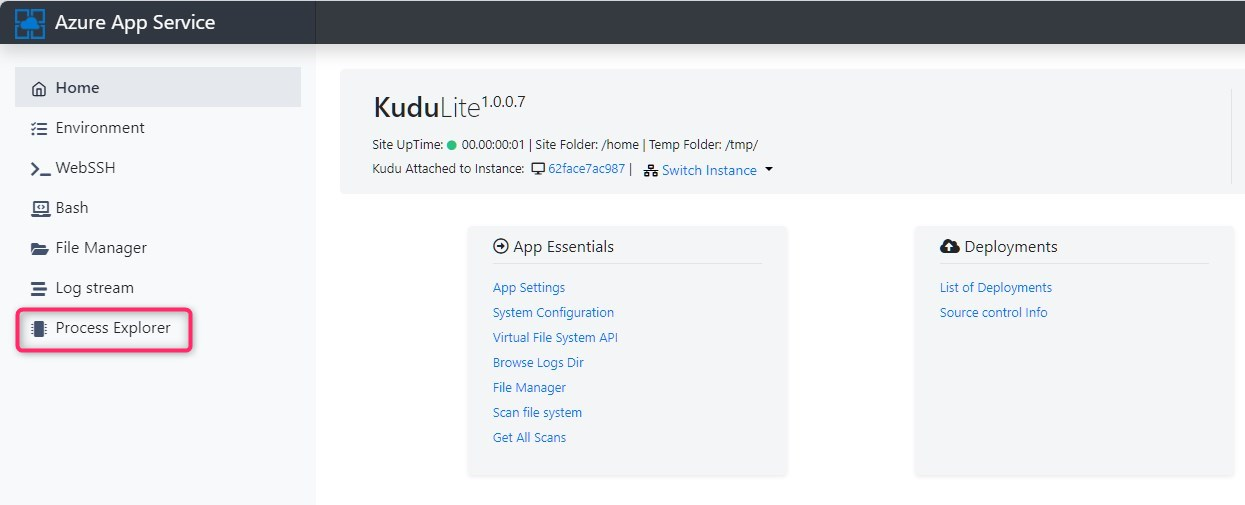Image resolution: width=1245 pixels, height=505 pixels.
Task: Click the Process Explorer chip icon
Action: click(x=39, y=328)
